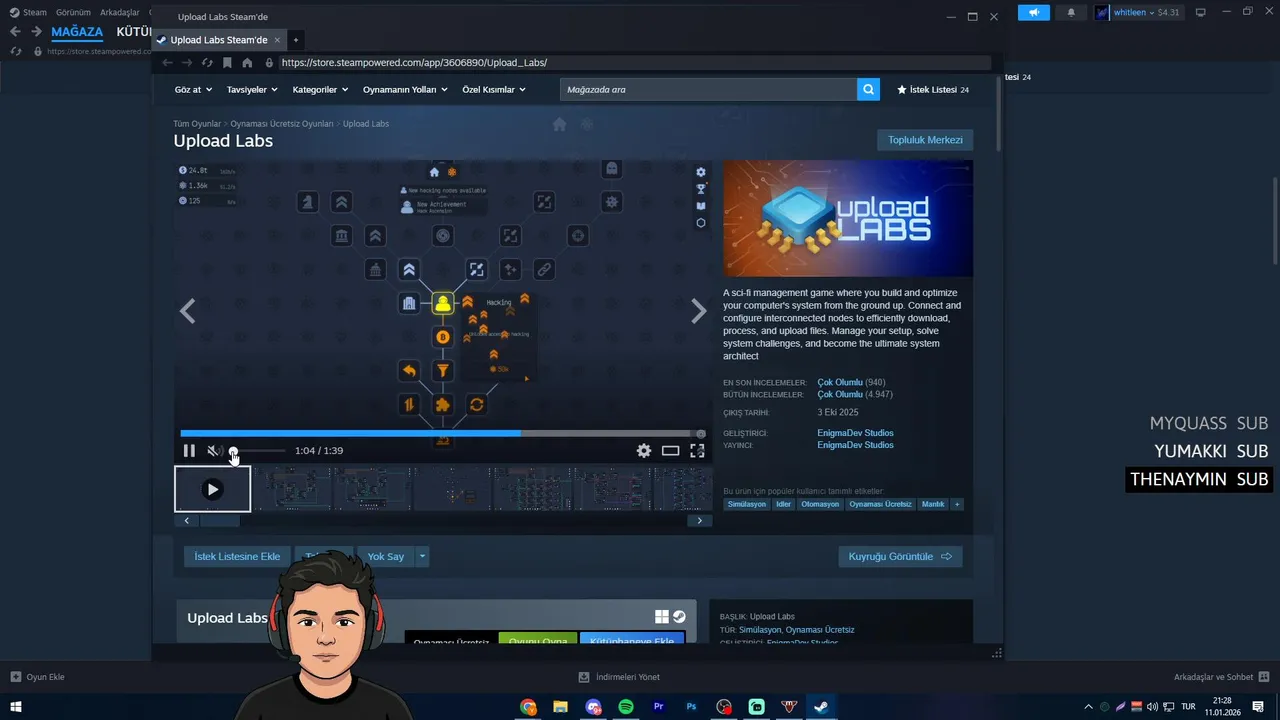The image size is (1280, 720).
Task: Open the Steam menu in main window
Action: [28, 12]
